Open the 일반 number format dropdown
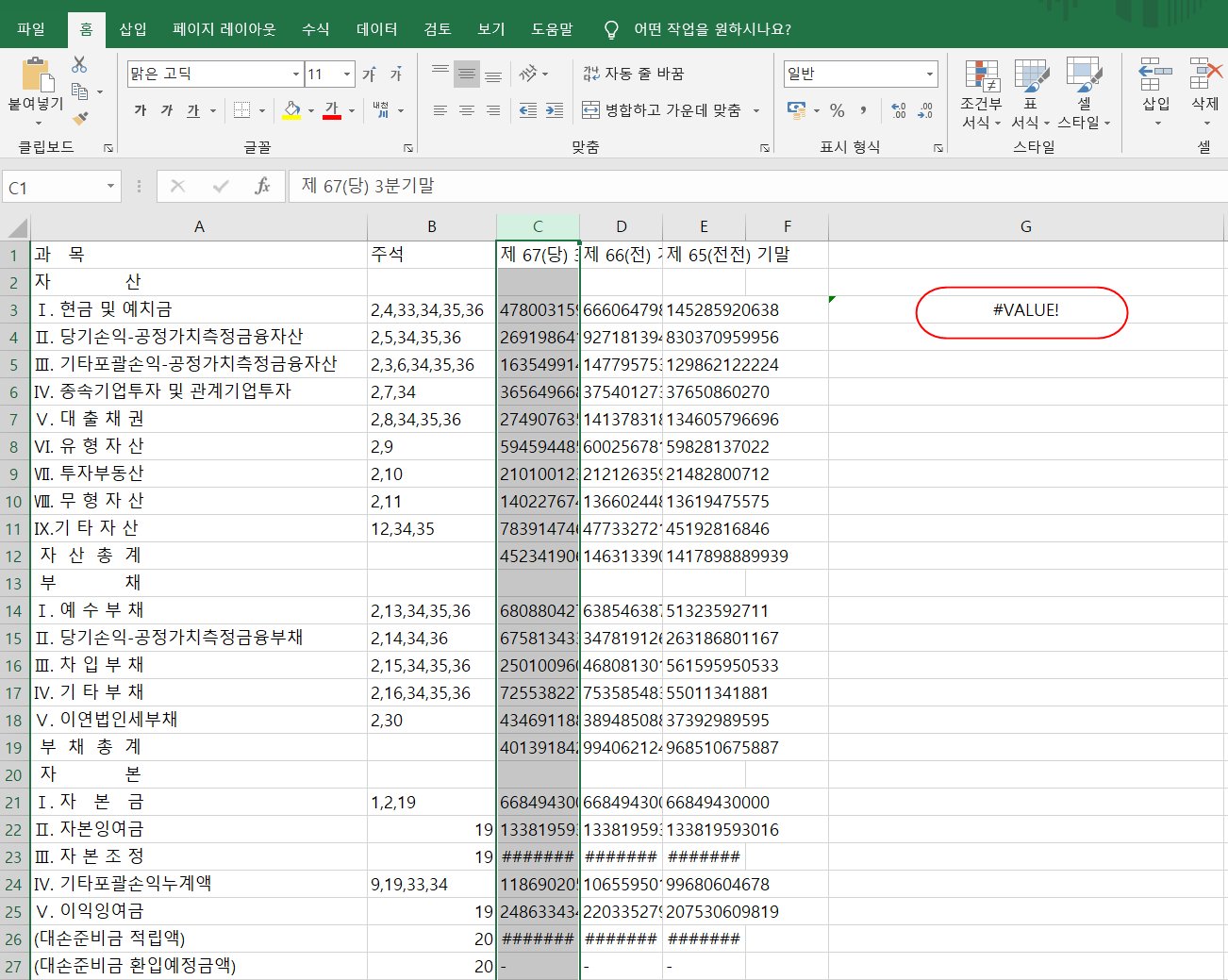1228x980 pixels. (x=930, y=74)
